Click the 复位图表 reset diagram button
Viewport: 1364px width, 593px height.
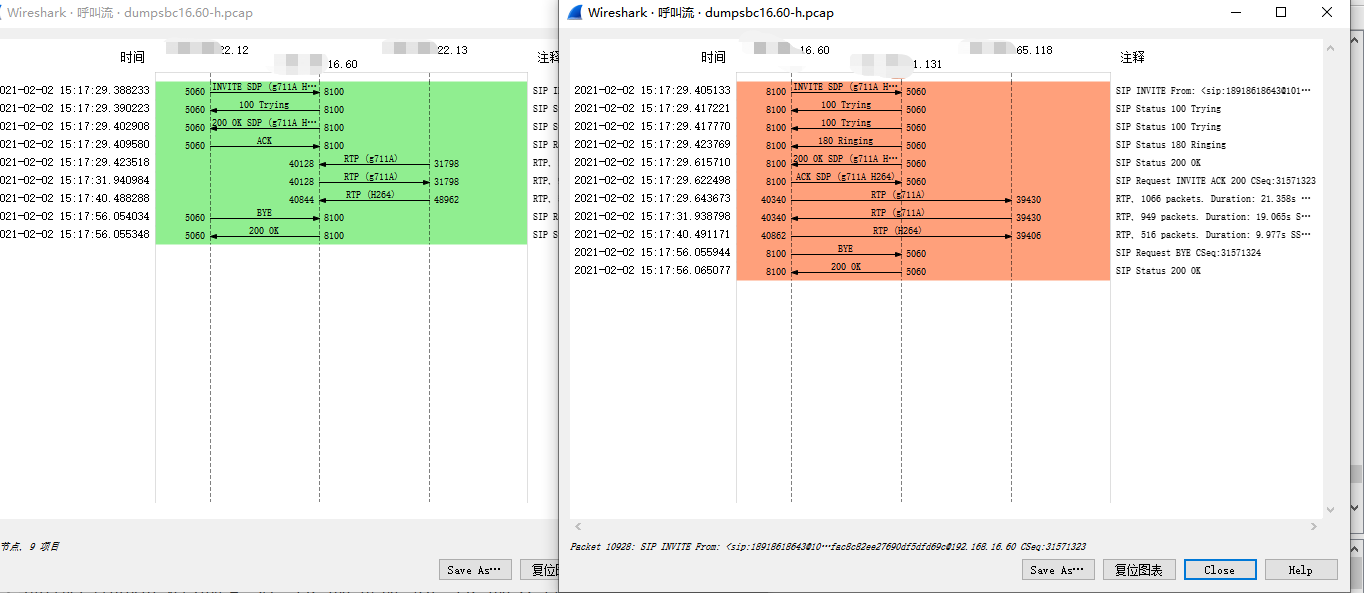click(1139, 569)
